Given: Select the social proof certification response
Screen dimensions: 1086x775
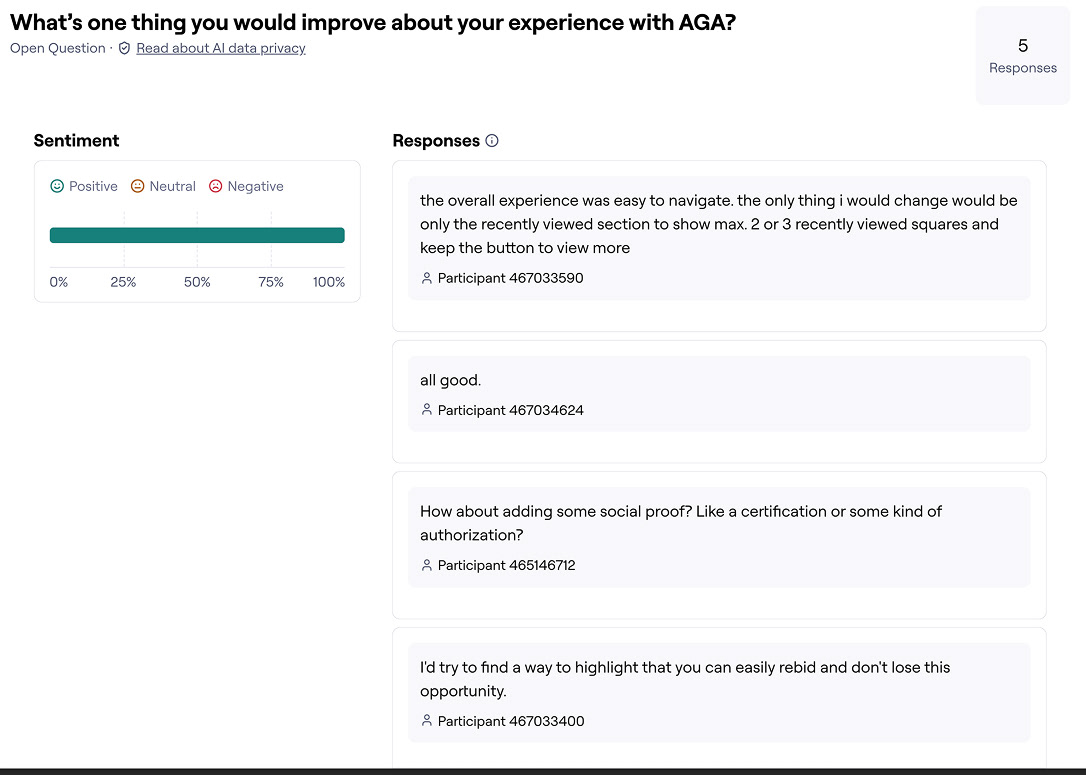Looking at the screenshot, I should click(x=680, y=523).
